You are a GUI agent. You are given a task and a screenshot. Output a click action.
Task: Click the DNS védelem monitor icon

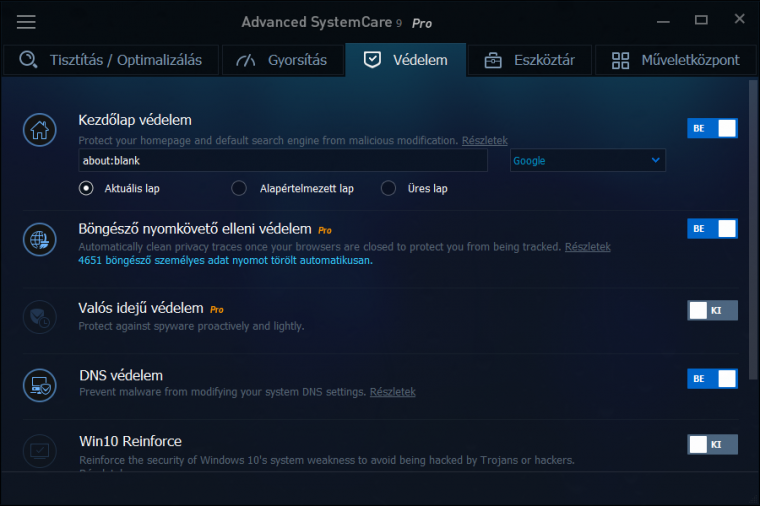click(40, 386)
